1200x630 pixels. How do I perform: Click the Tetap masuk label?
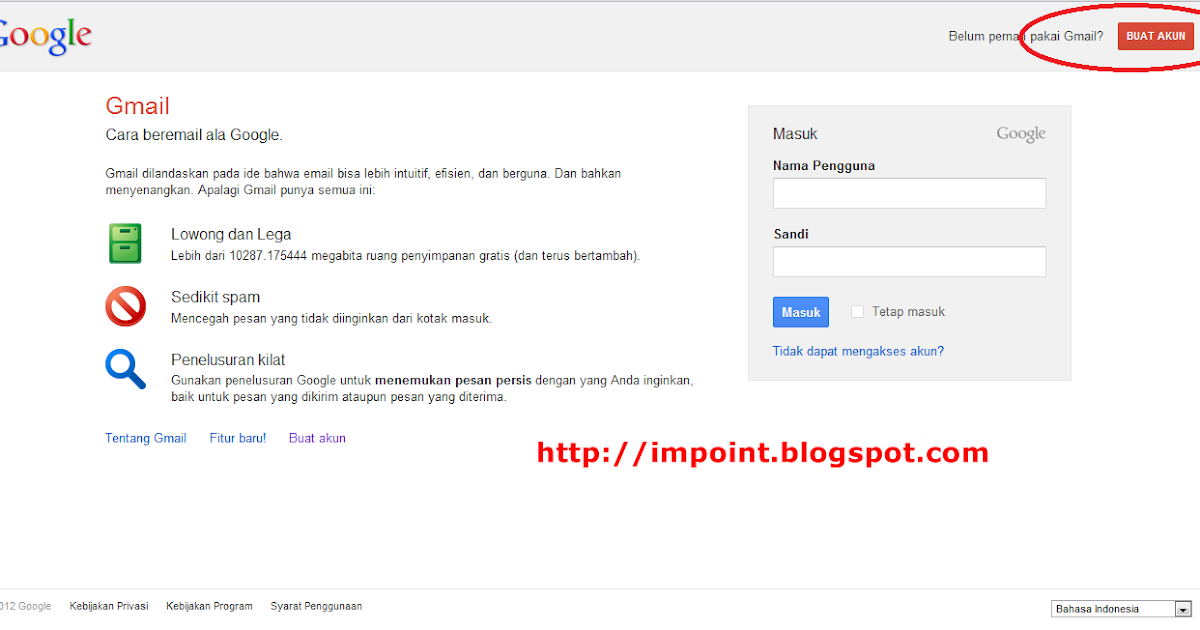pyautogui.click(x=908, y=312)
